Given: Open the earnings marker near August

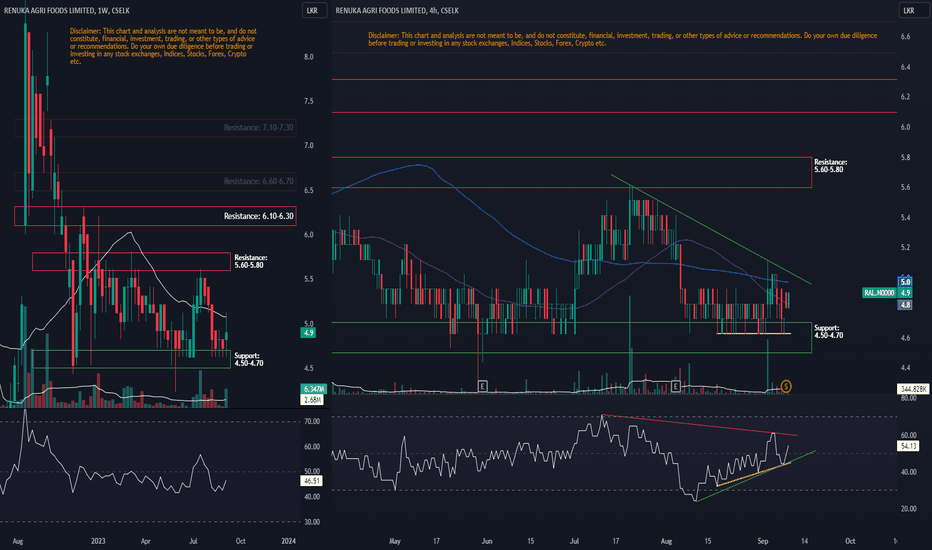Looking at the screenshot, I should (675, 386).
